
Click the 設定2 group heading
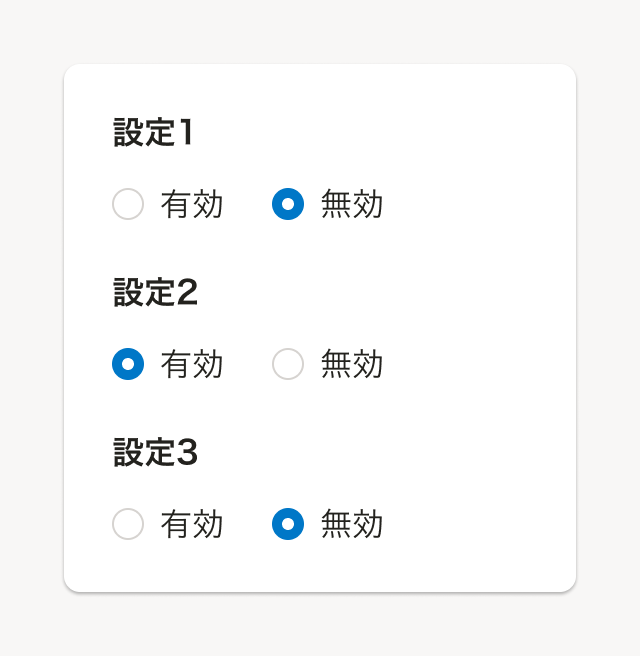155,293
